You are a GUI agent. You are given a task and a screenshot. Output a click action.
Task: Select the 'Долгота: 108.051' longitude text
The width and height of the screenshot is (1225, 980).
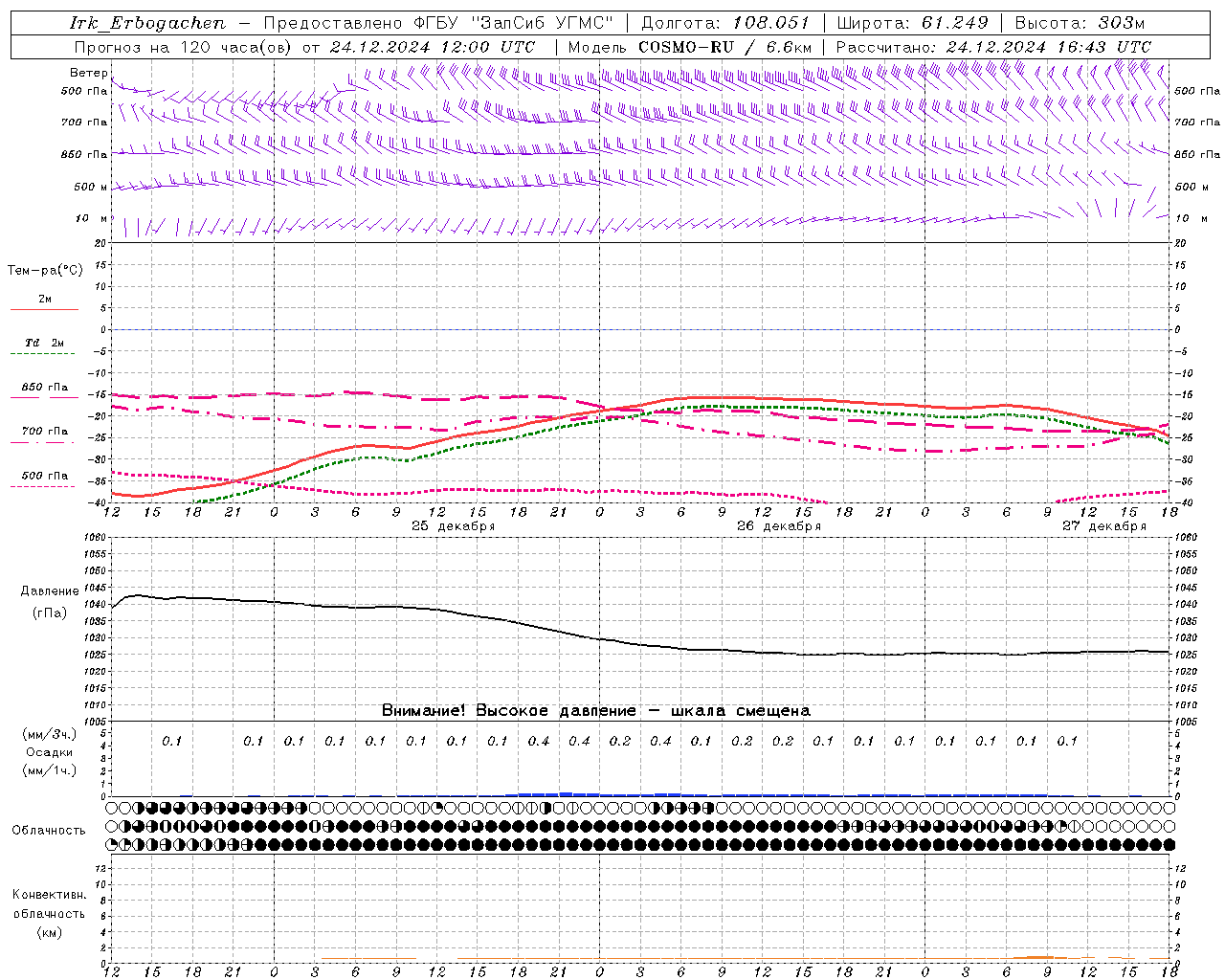click(724, 23)
